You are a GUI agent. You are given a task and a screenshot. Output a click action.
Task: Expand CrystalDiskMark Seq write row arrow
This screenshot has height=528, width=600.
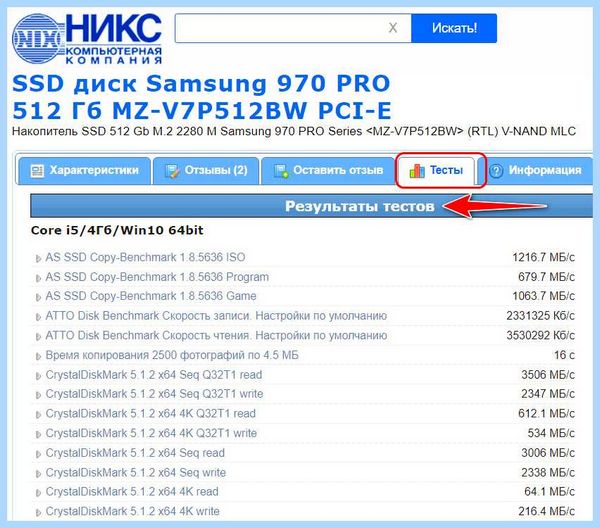click(38, 474)
